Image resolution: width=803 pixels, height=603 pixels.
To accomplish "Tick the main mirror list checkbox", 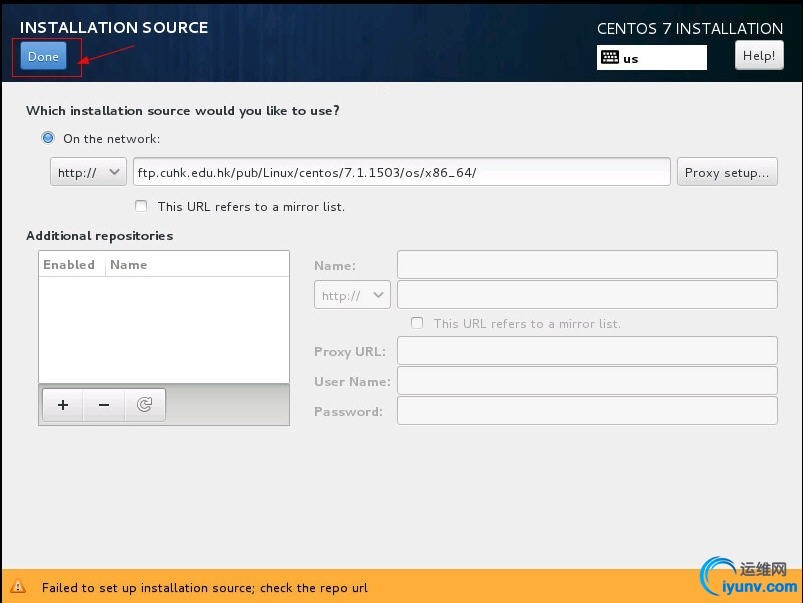I will coord(141,206).
